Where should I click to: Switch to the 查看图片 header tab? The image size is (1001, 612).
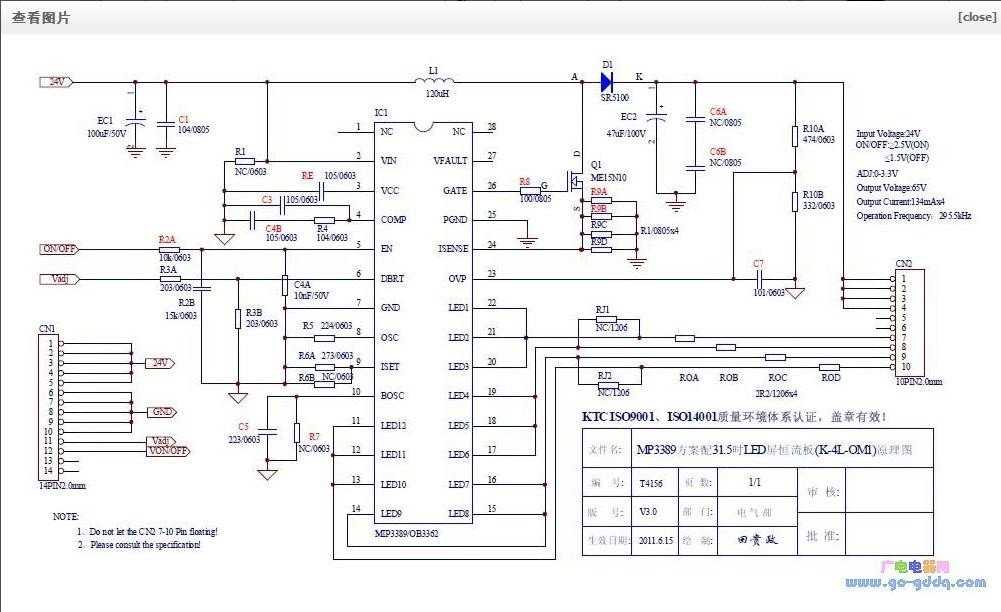point(38,16)
